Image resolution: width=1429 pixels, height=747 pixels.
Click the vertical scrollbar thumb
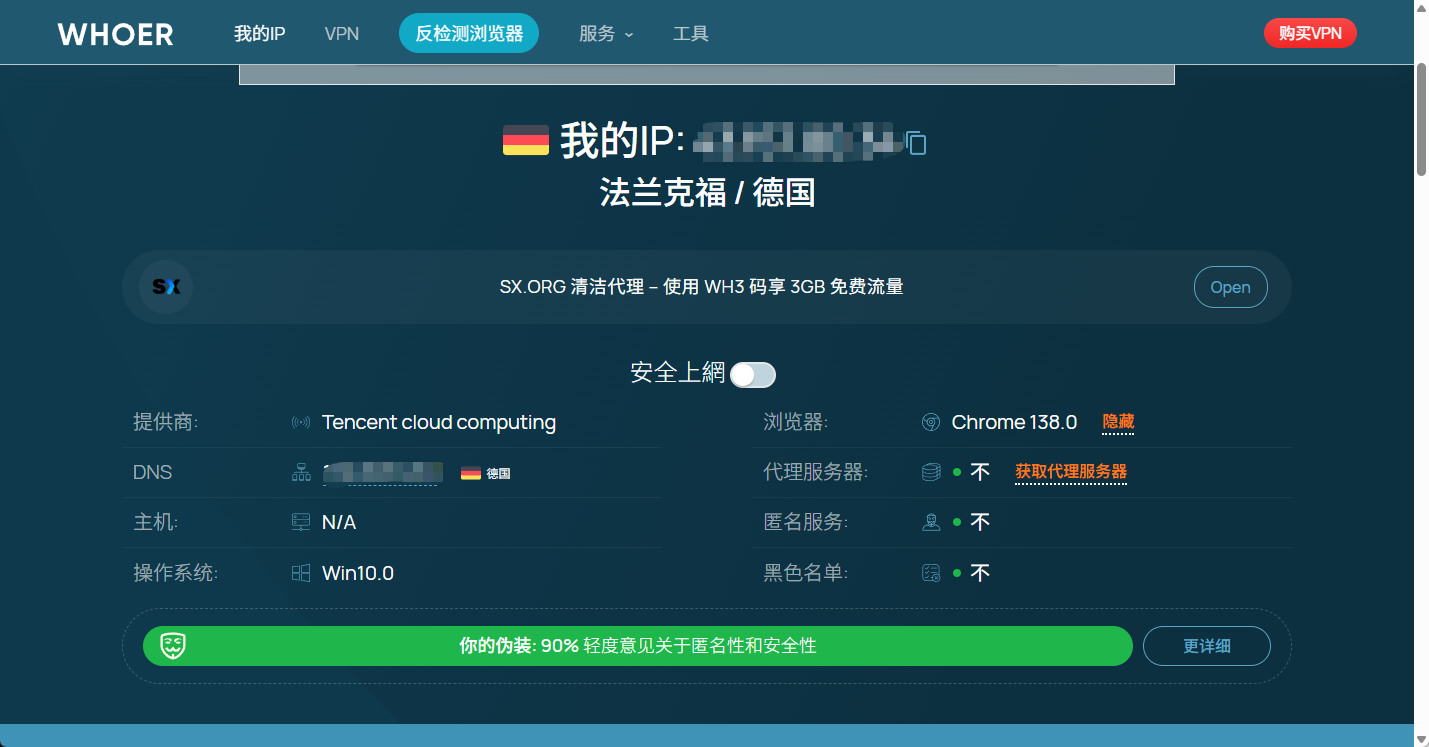pyautogui.click(x=1421, y=120)
